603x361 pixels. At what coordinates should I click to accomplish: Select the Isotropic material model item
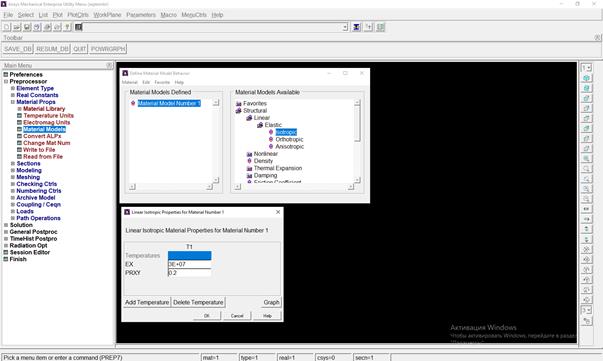(x=286, y=132)
